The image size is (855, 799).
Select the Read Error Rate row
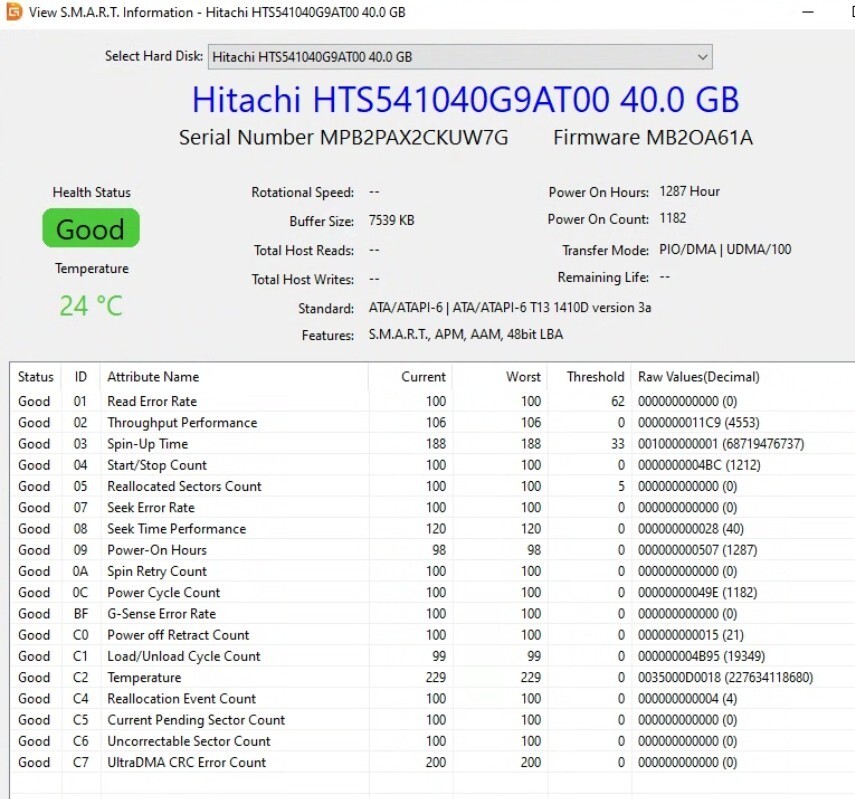(x=432, y=401)
